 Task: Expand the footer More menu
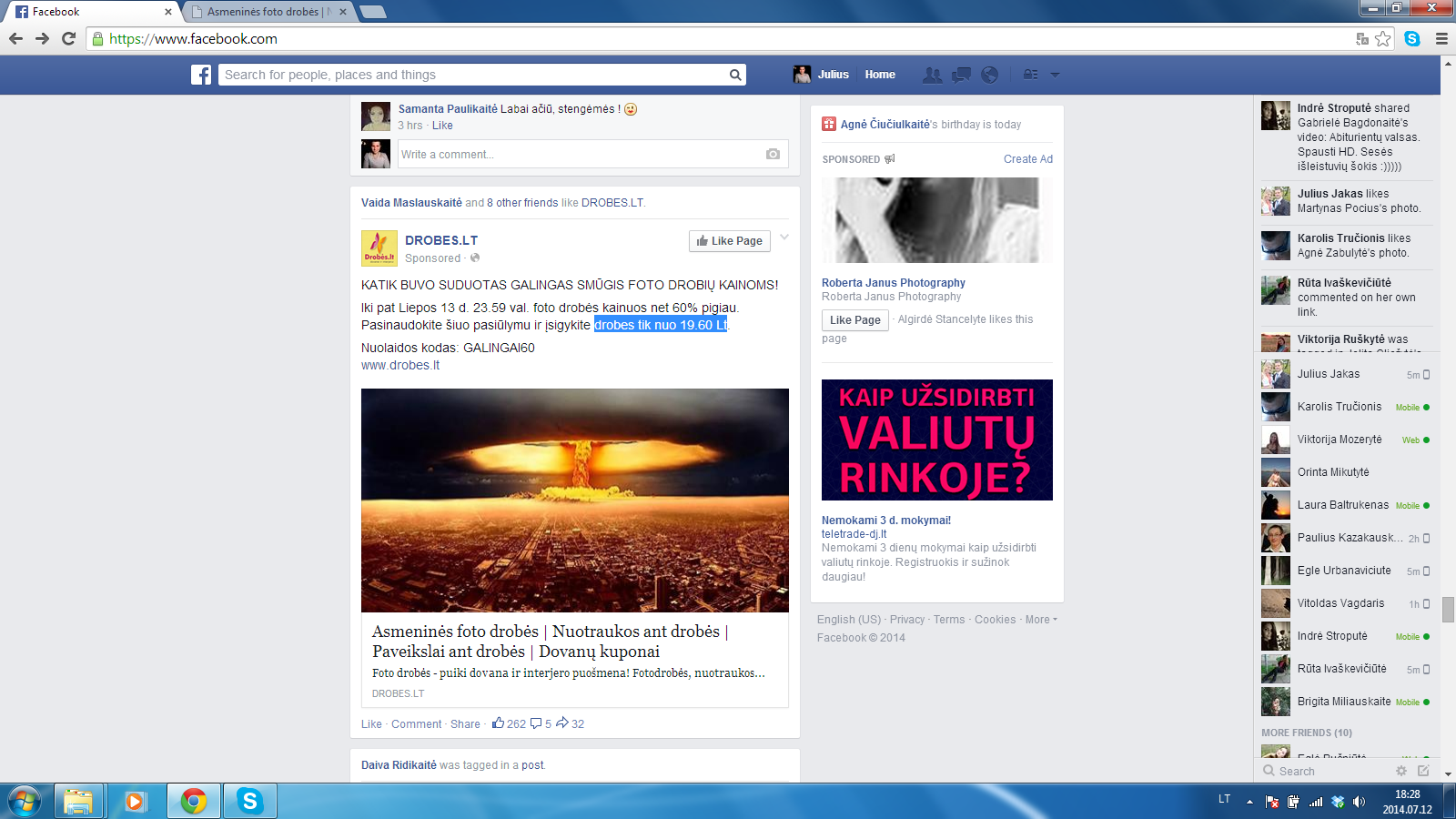point(1041,620)
